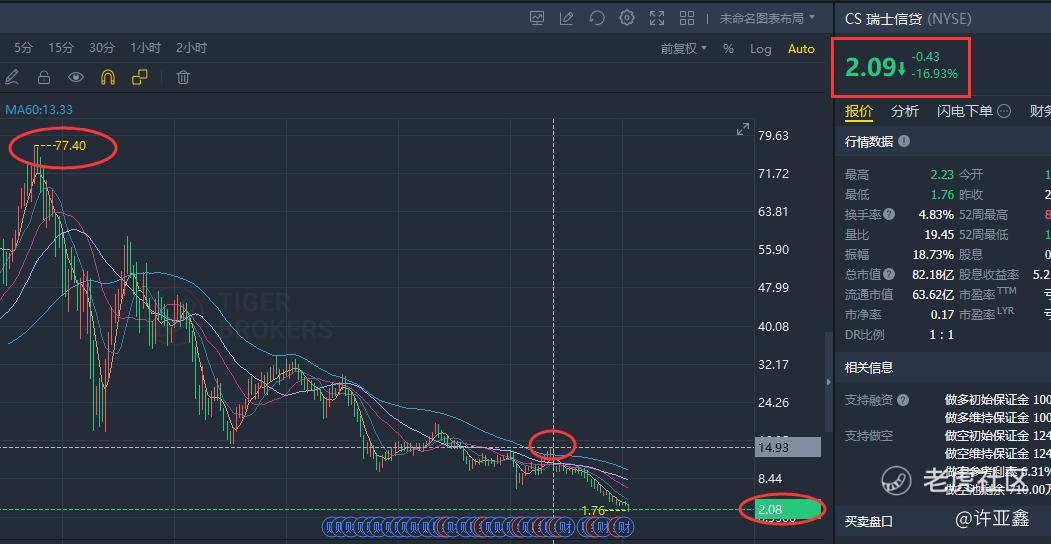Toggle the yellow linked-squares drawing tool

pyautogui.click(x=140, y=77)
